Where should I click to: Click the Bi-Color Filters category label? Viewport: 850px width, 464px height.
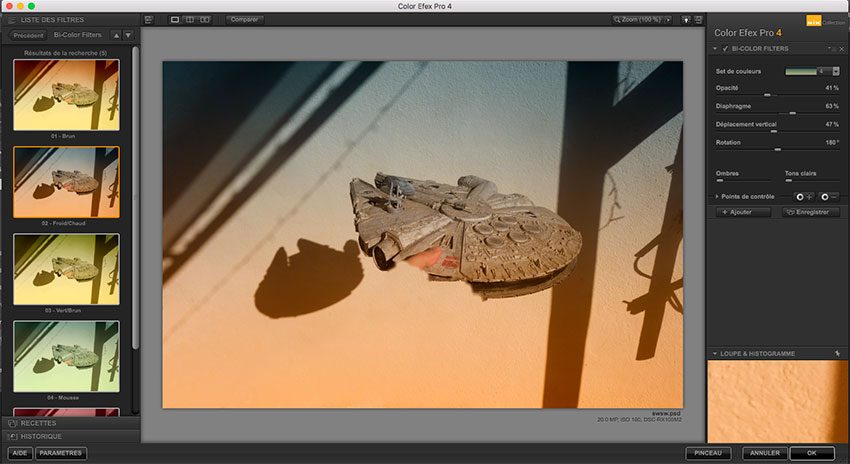[x=78, y=35]
